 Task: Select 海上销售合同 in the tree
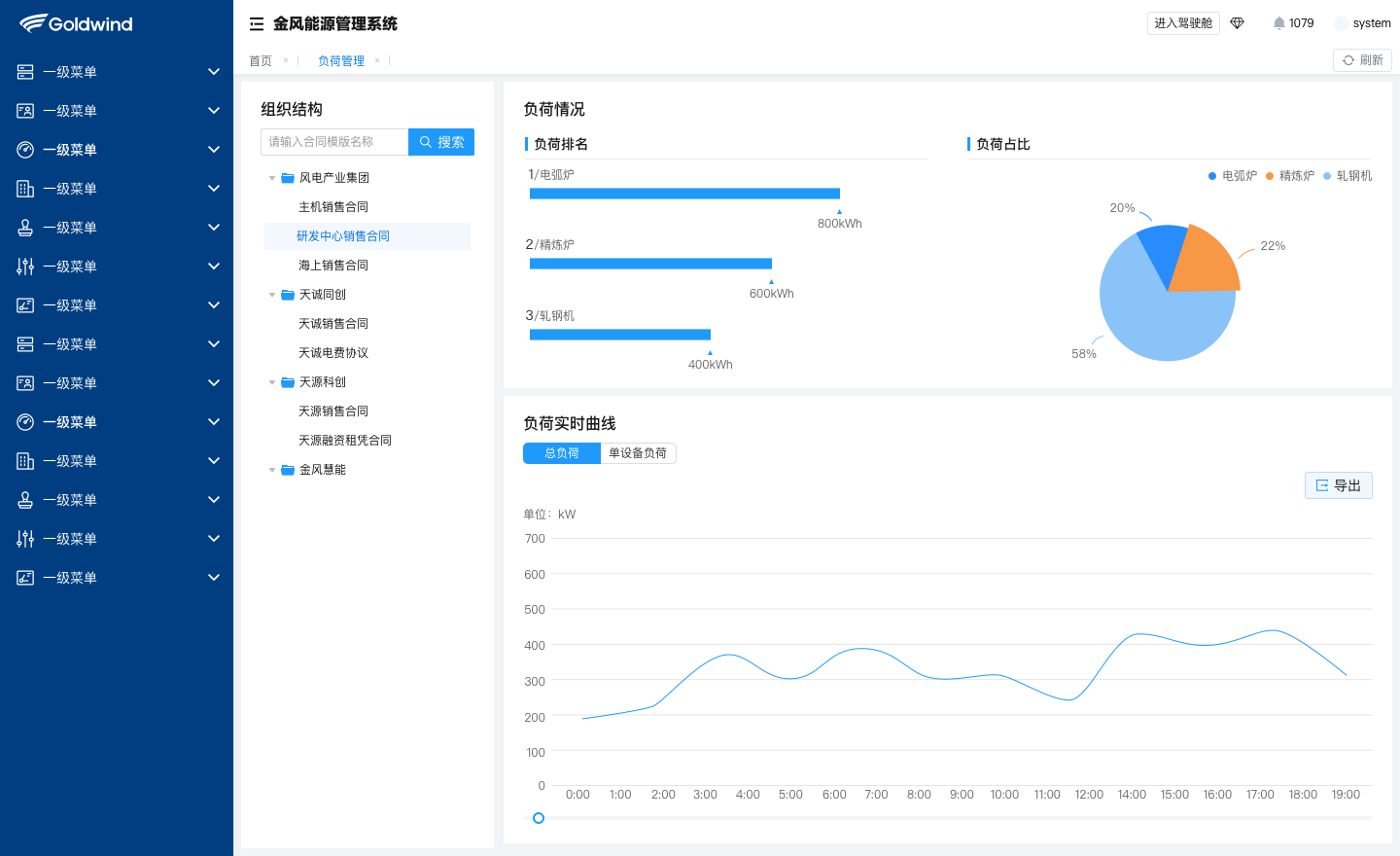(x=333, y=266)
